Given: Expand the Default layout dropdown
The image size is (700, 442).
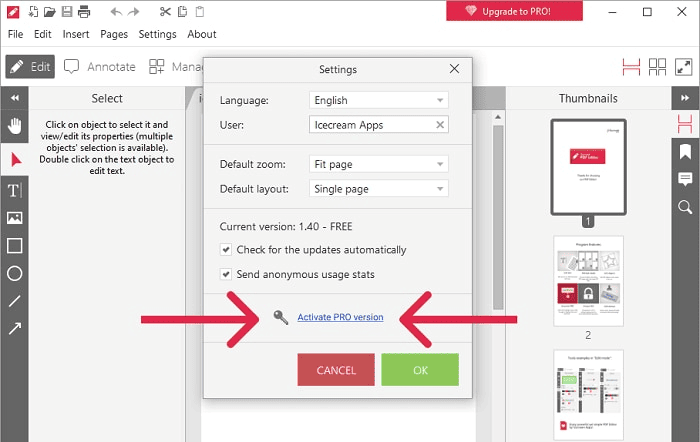Looking at the screenshot, I should (x=379, y=188).
